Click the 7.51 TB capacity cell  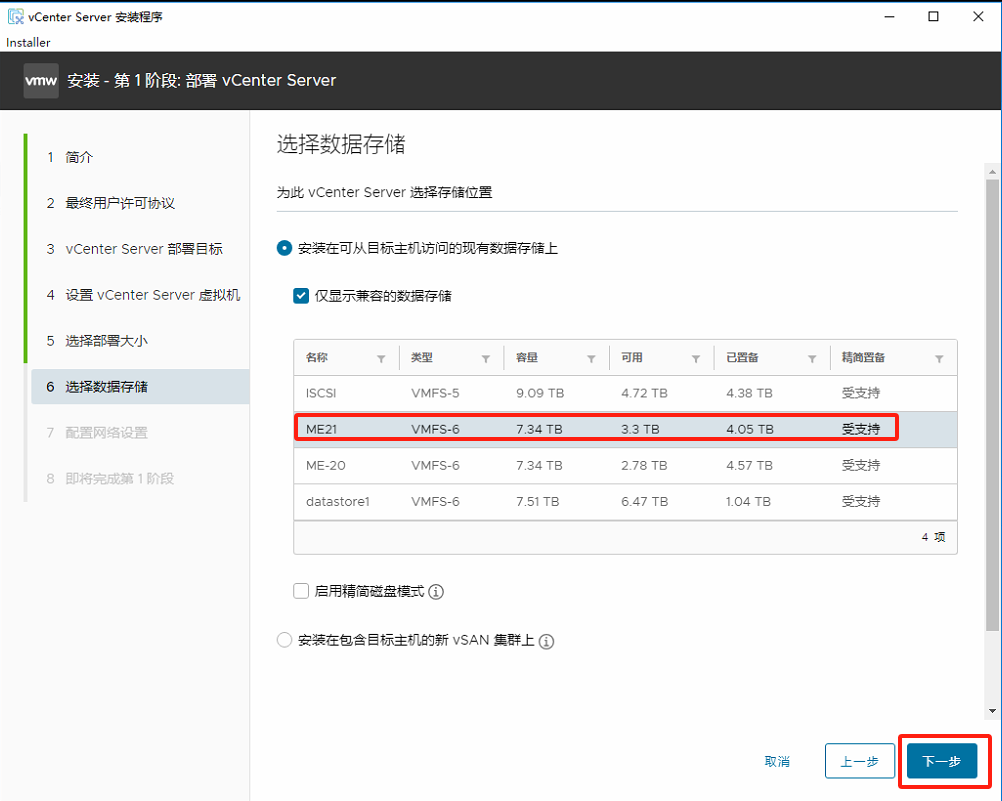(537, 502)
